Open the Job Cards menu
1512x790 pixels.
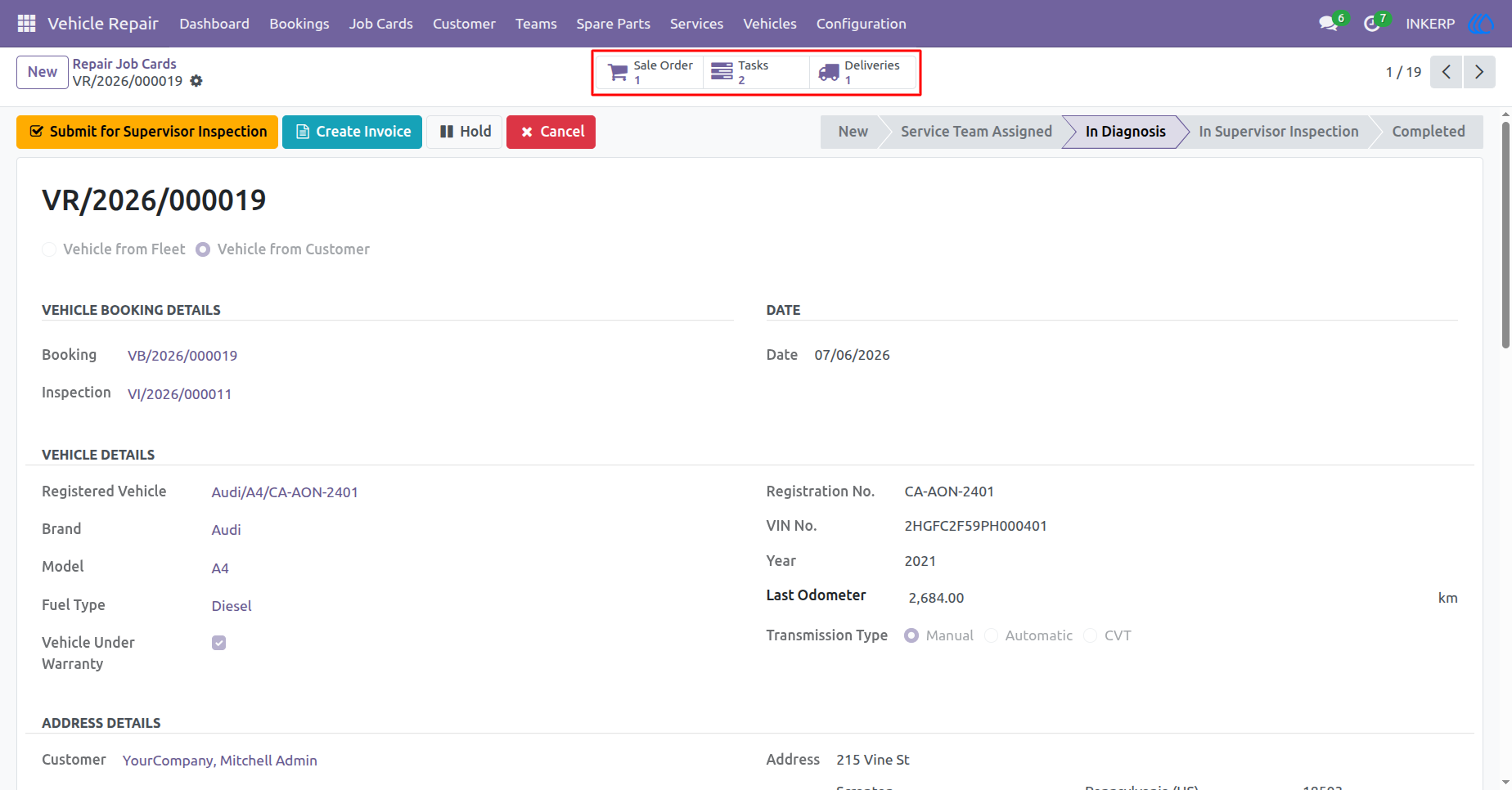tap(381, 24)
